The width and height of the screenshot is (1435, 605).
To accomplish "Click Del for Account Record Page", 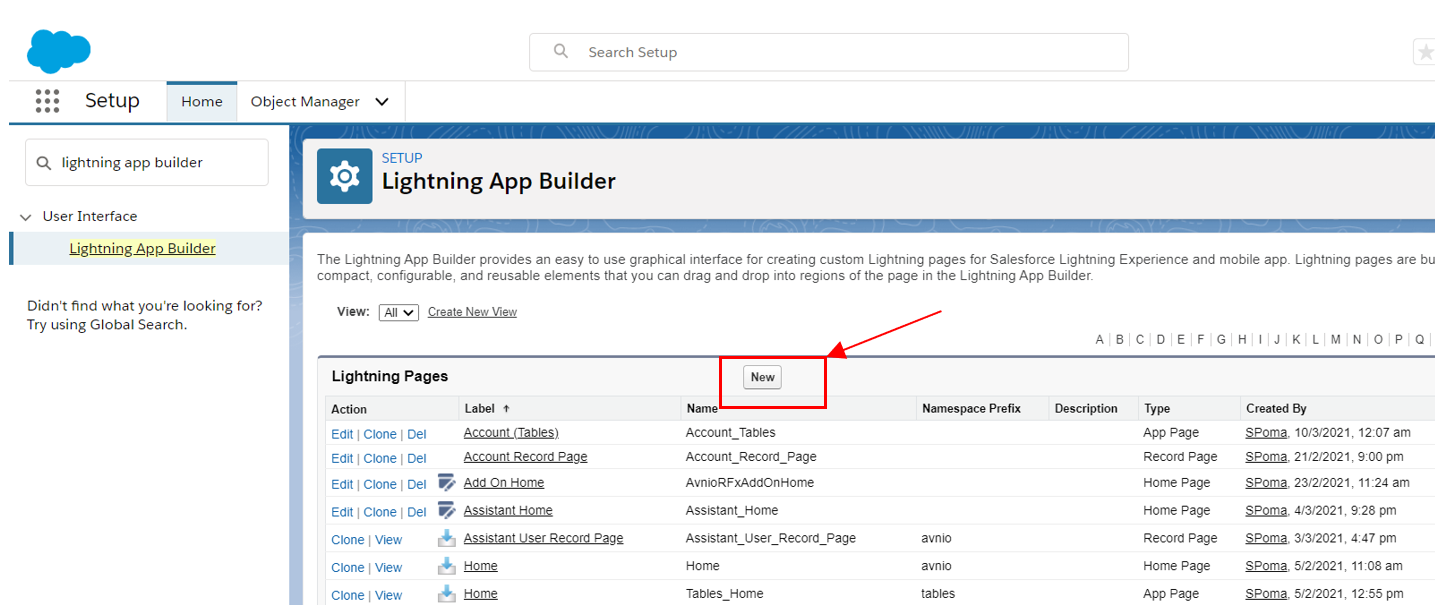I will [x=417, y=457].
